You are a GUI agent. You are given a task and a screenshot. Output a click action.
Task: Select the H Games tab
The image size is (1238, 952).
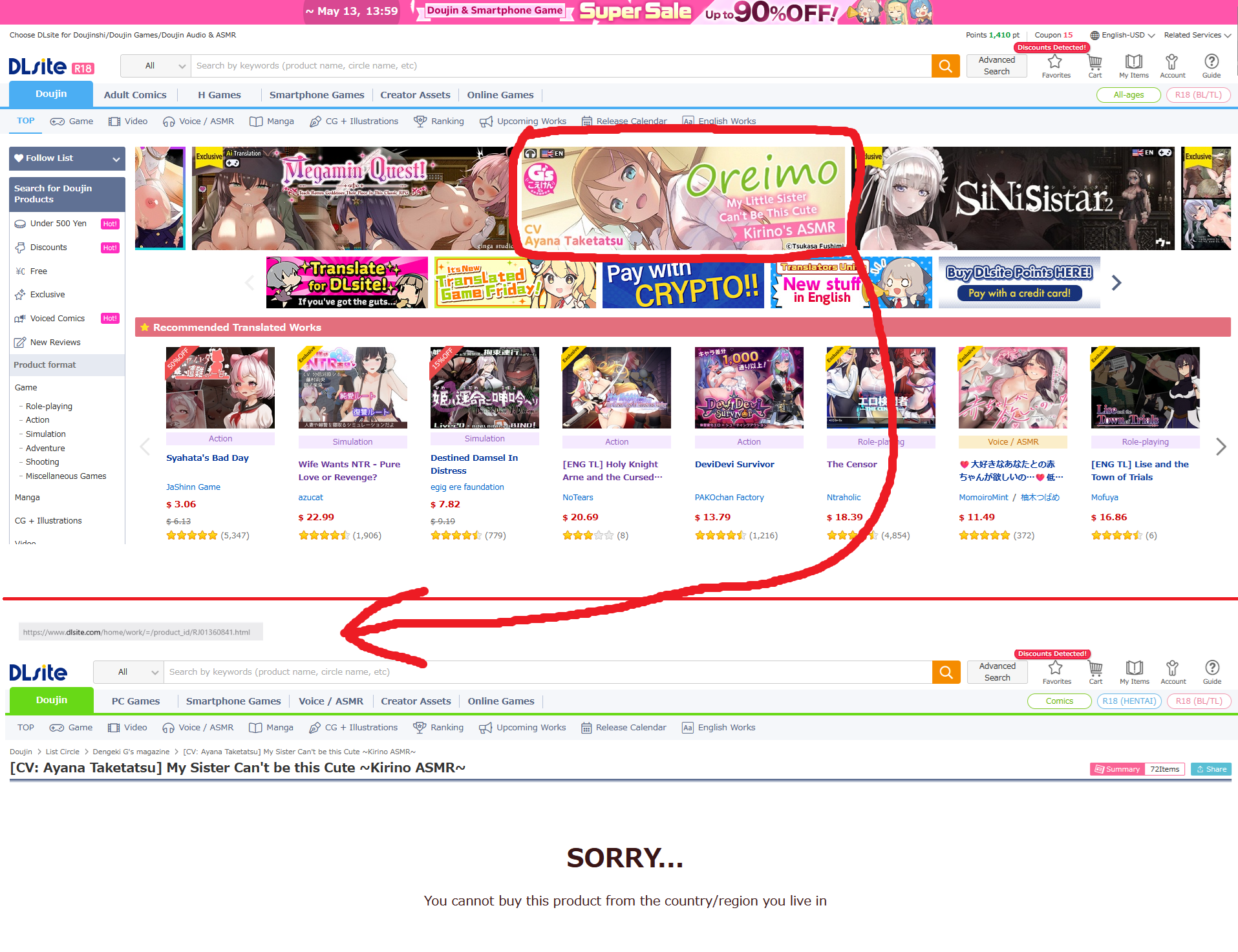219,95
